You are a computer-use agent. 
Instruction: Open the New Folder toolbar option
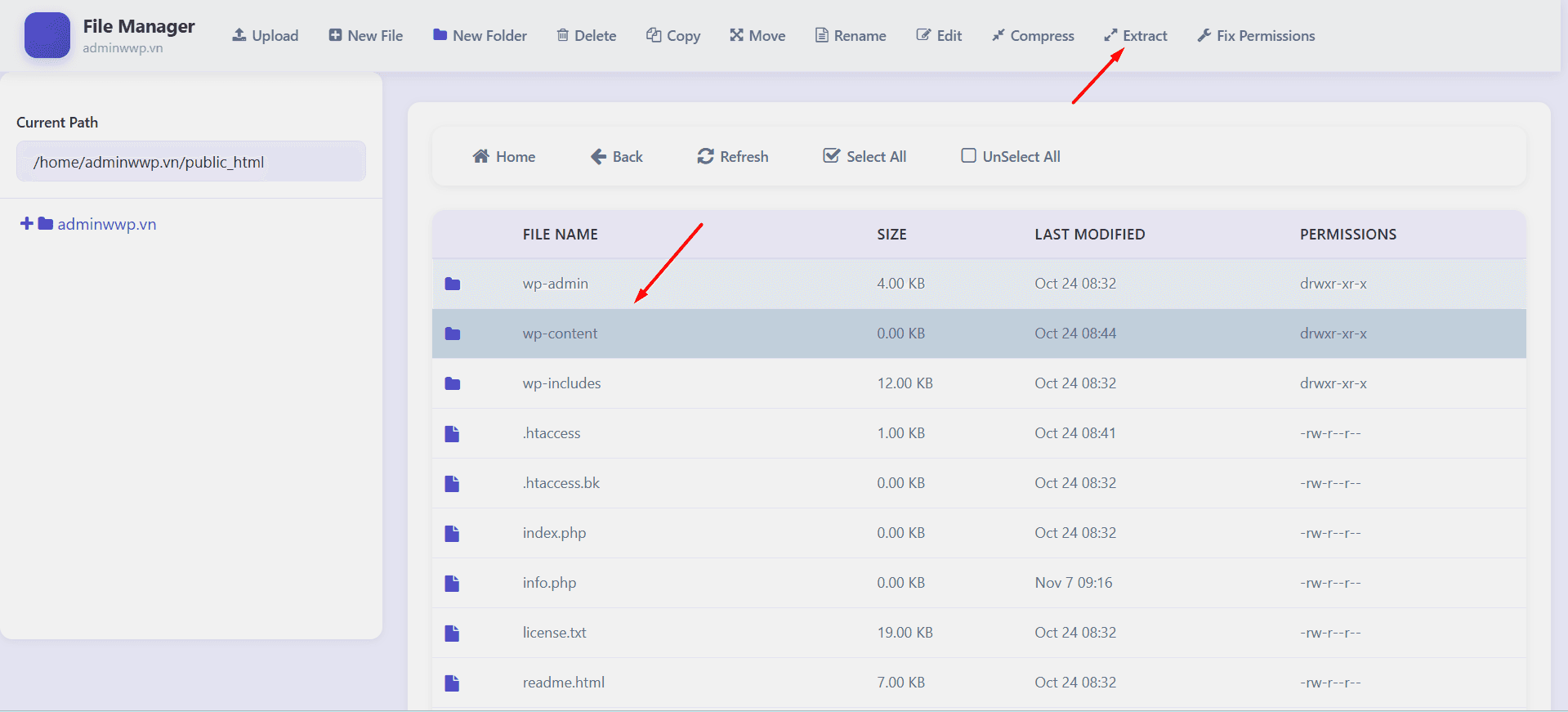point(480,35)
